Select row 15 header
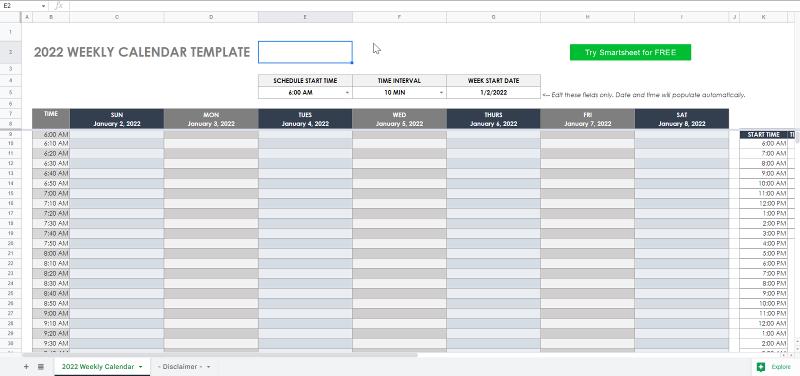 pyautogui.click(x=10, y=194)
